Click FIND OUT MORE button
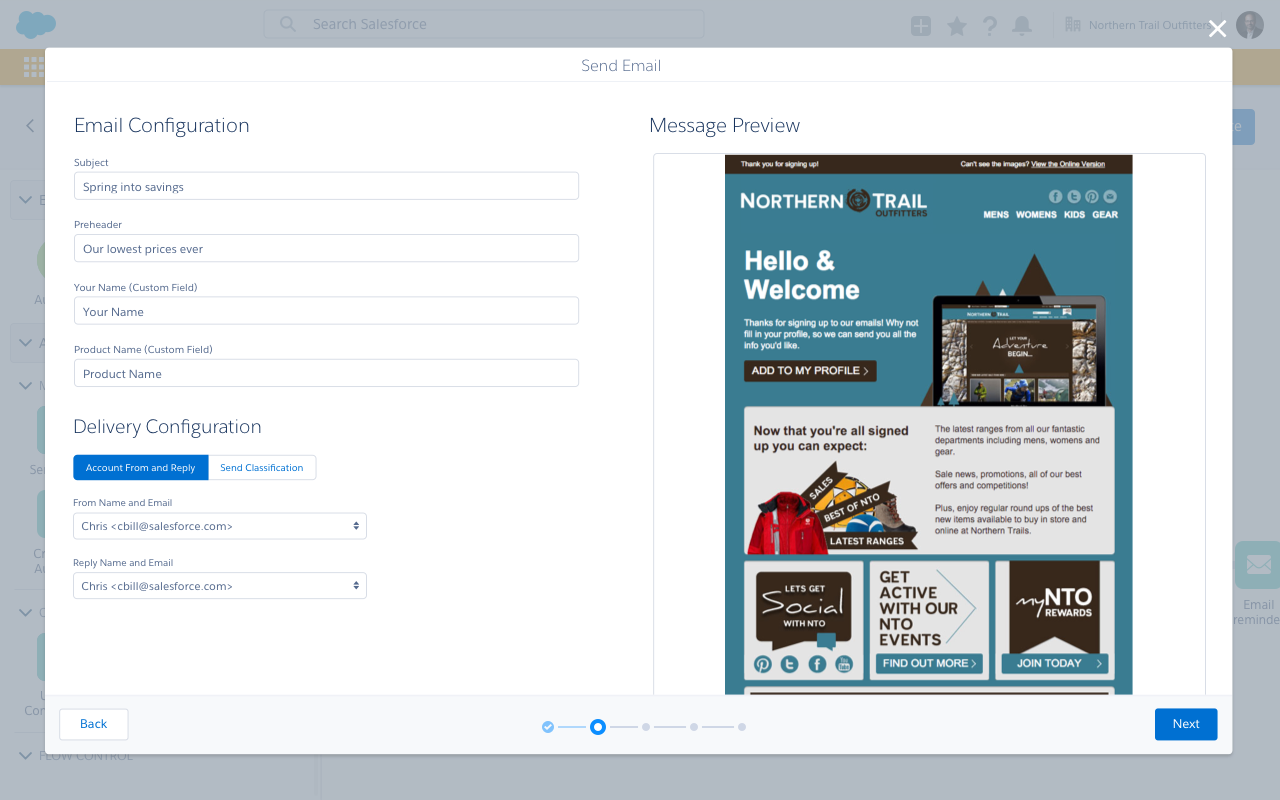 point(930,663)
